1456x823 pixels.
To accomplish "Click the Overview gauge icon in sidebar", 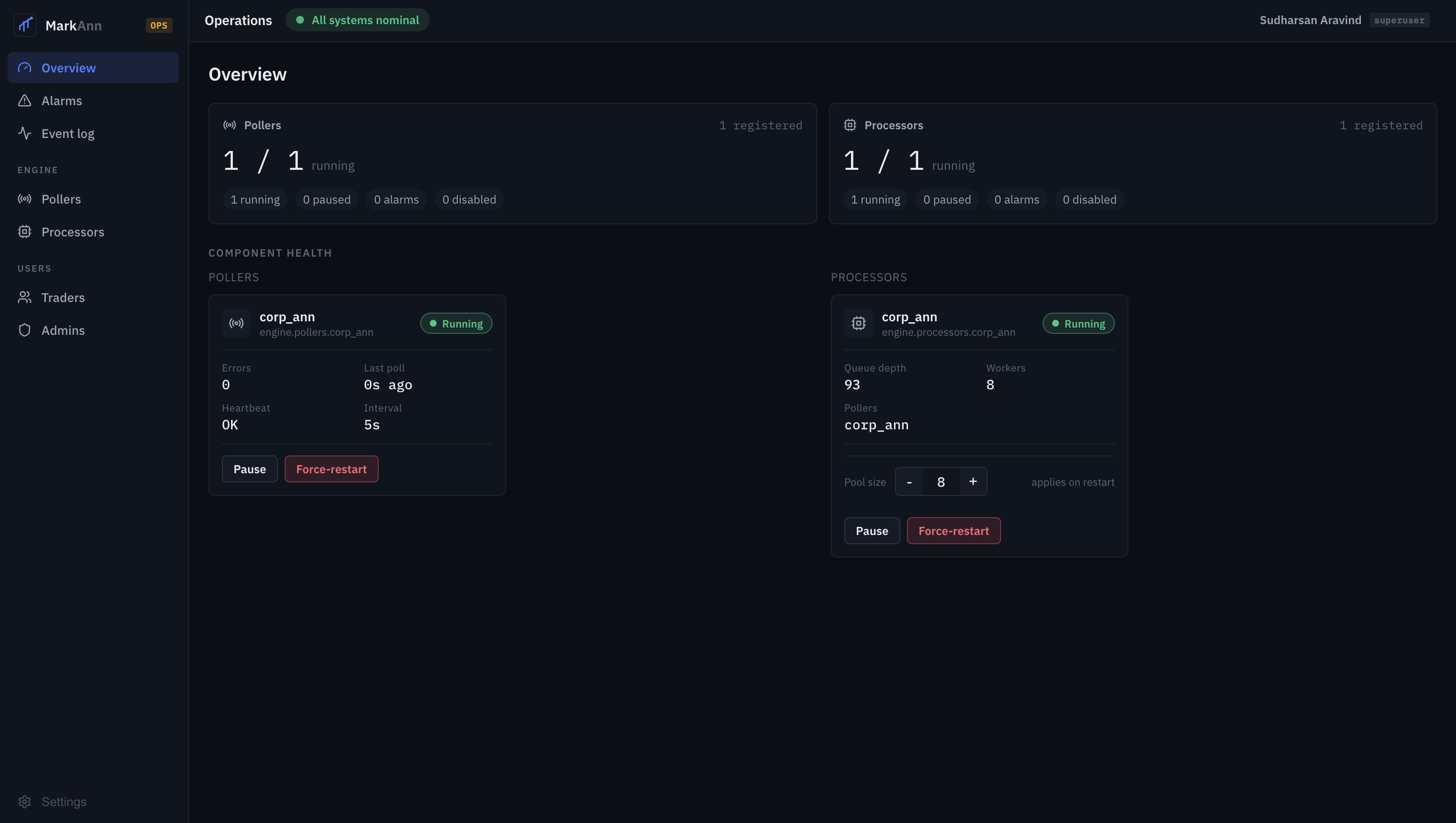I will [x=25, y=68].
